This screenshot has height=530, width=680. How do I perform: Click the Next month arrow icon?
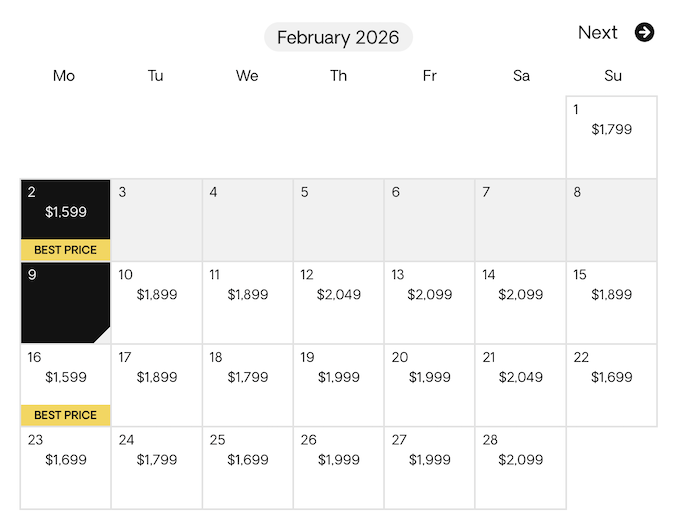645,32
